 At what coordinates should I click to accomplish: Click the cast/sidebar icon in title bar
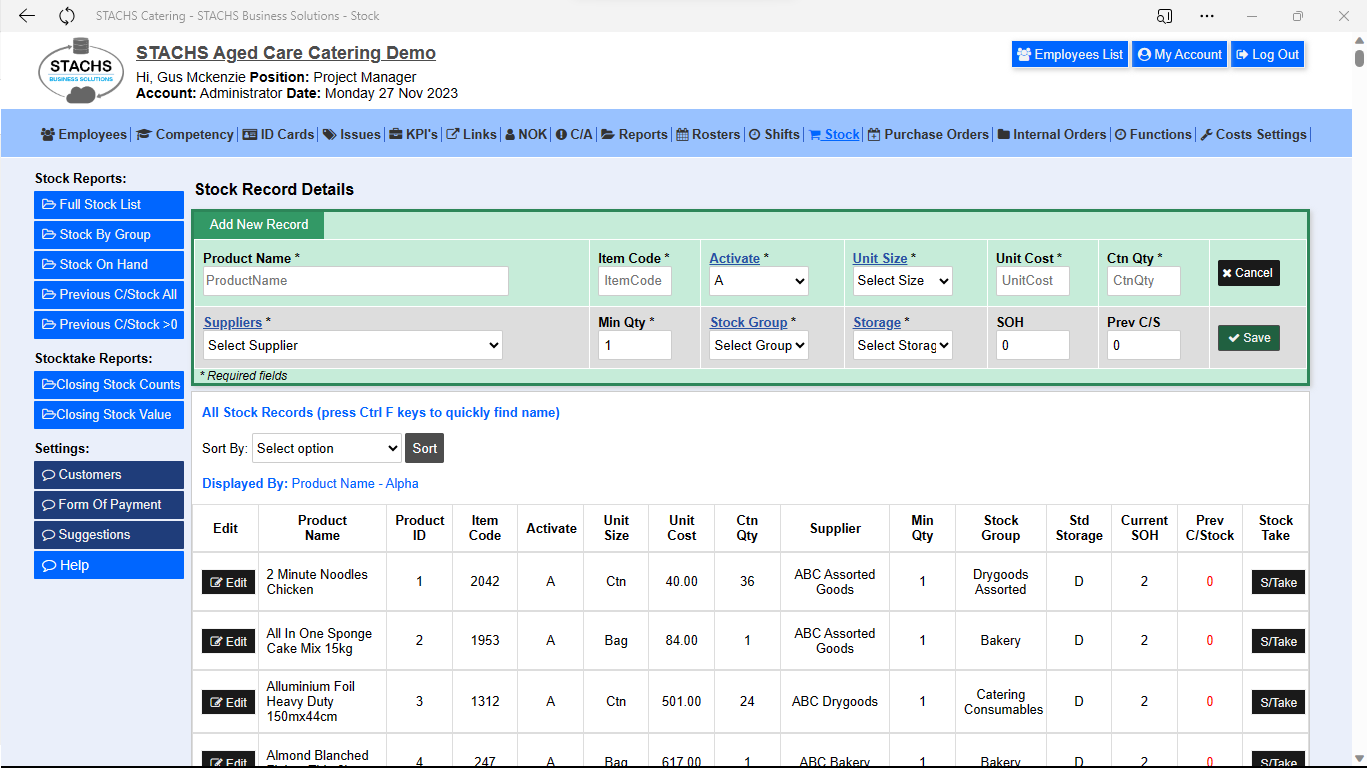point(1164,16)
